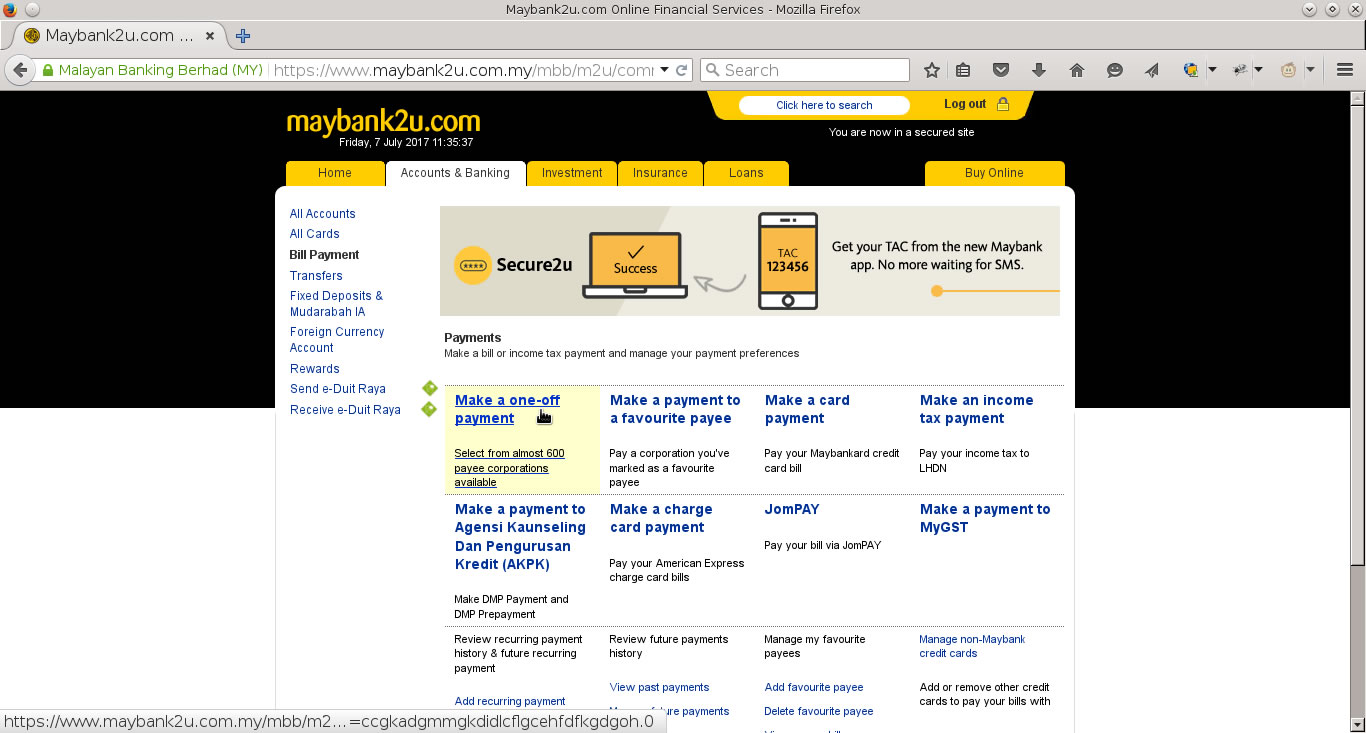Select Make a payment to MyGST
Screen dimensions: 1366x733
coord(984,518)
